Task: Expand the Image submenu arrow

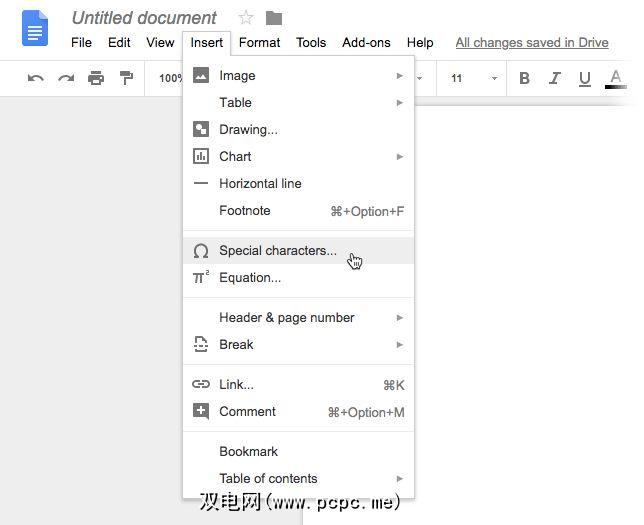Action: [x=399, y=76]
